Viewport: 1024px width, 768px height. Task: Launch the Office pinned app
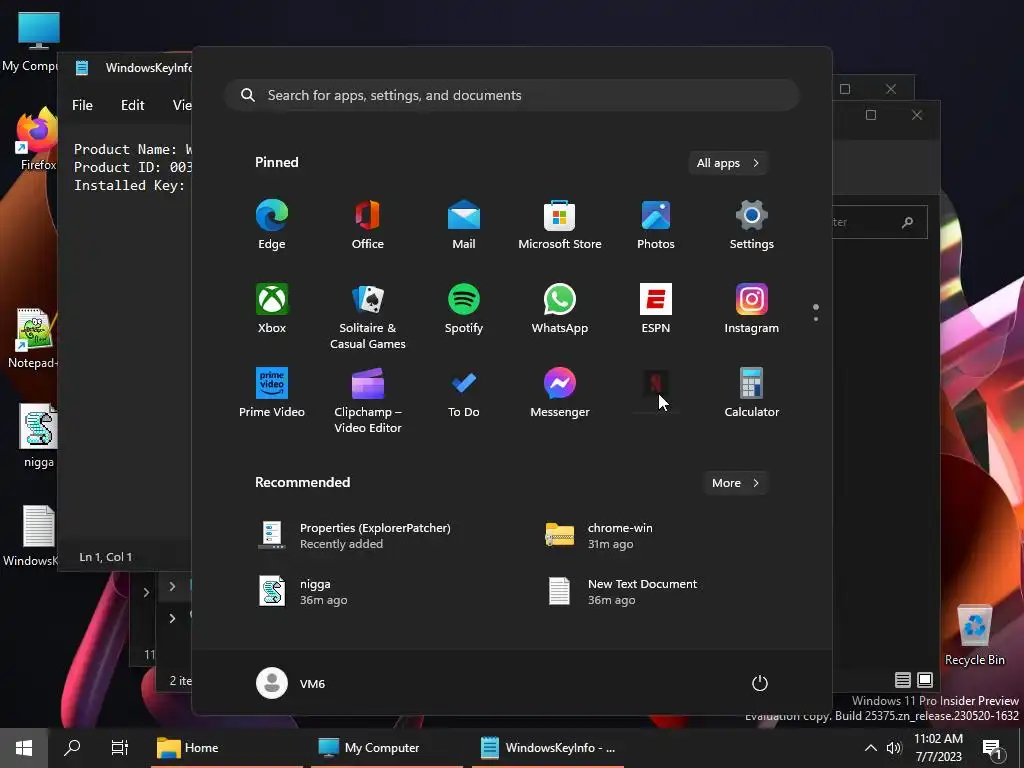point(368,225)
